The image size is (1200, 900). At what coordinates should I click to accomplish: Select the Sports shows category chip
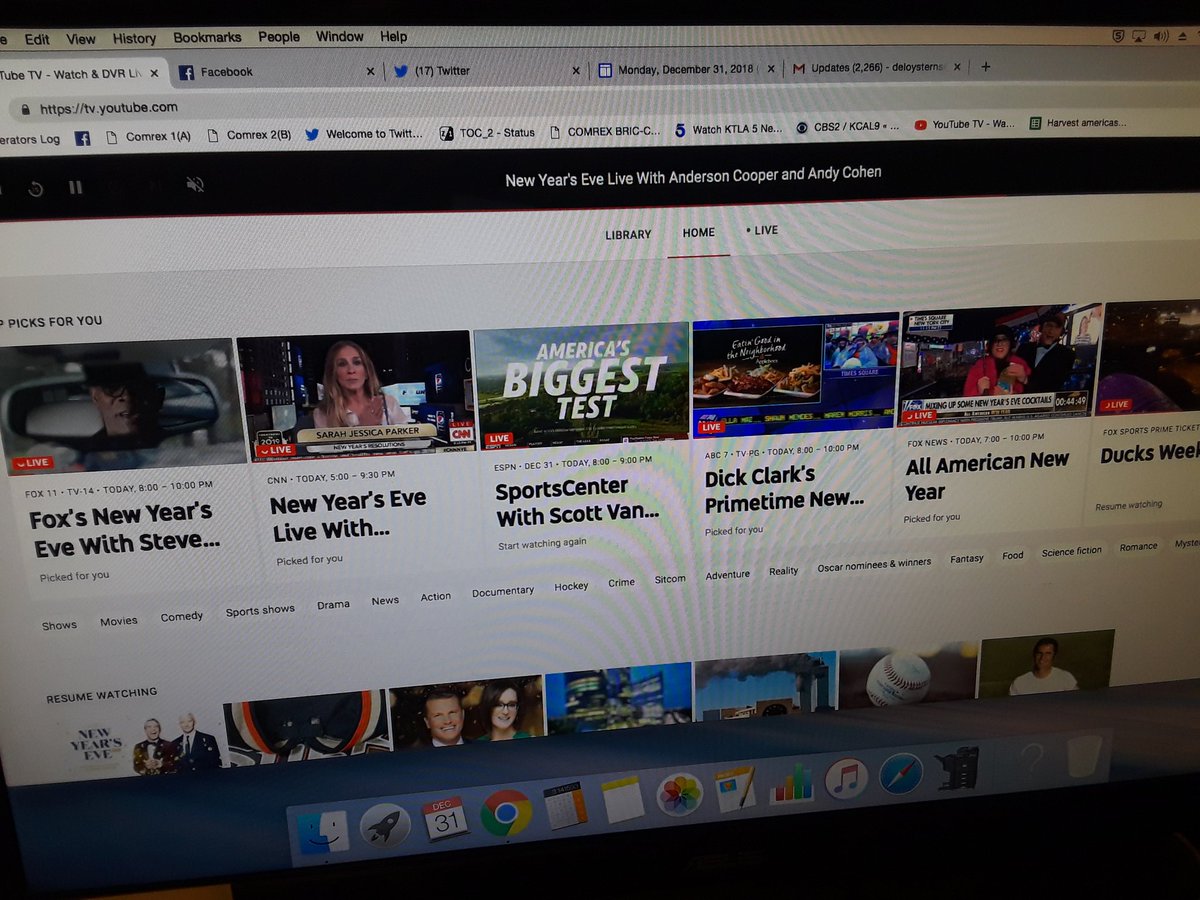260,611
